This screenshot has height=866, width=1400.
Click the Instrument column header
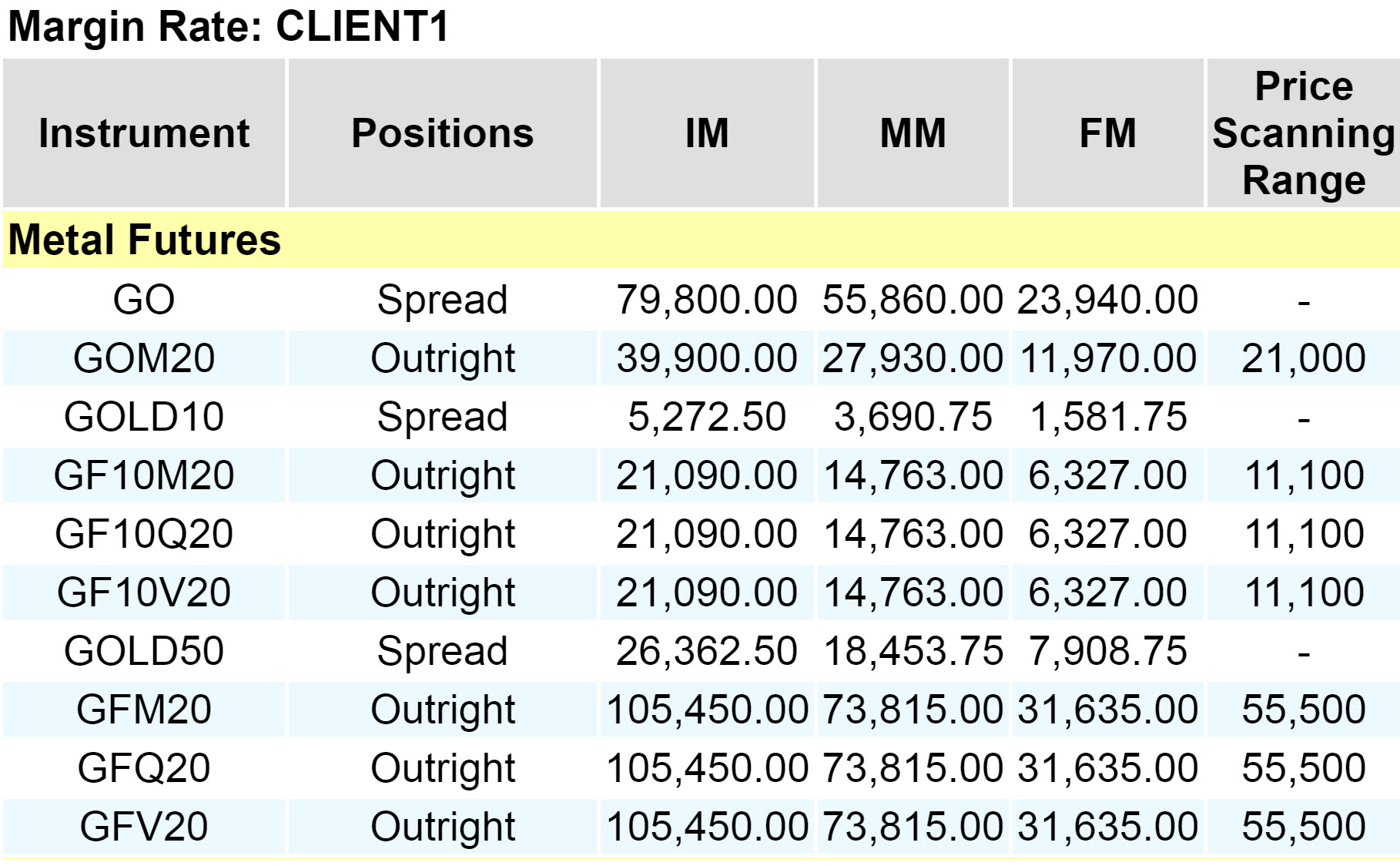(144, 133)
